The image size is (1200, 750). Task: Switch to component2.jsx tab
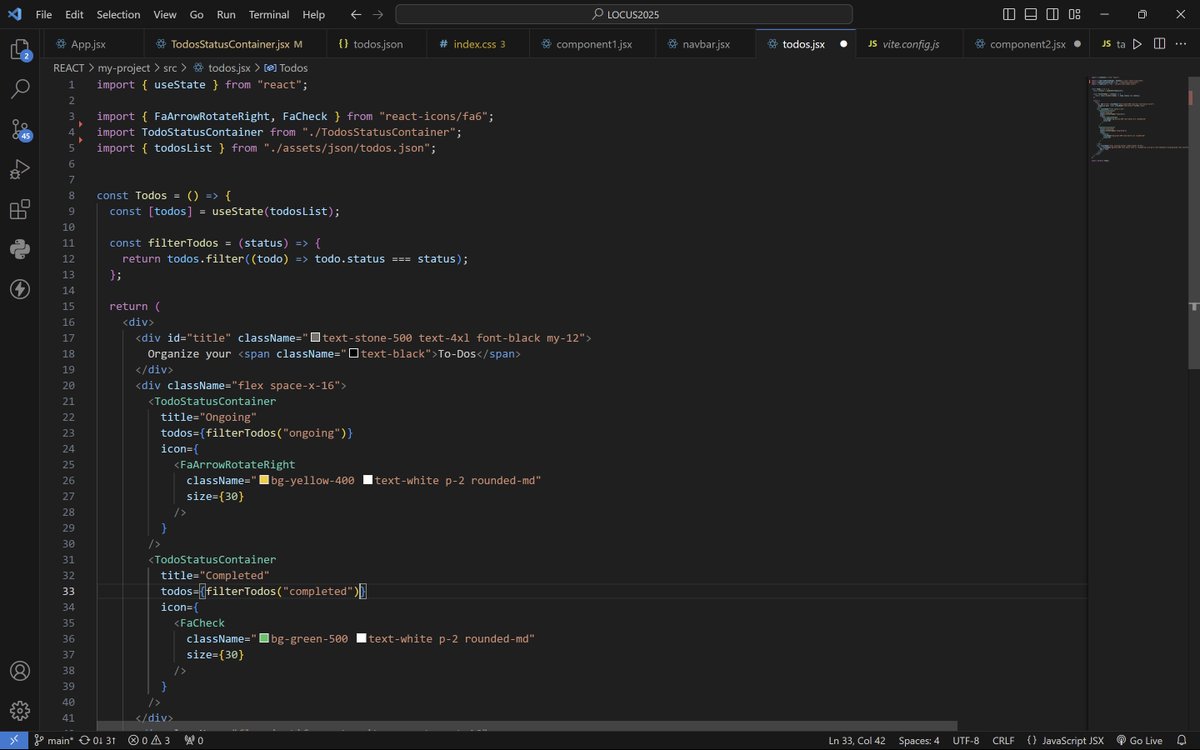pyautogui.click(x=1026, y=44)
